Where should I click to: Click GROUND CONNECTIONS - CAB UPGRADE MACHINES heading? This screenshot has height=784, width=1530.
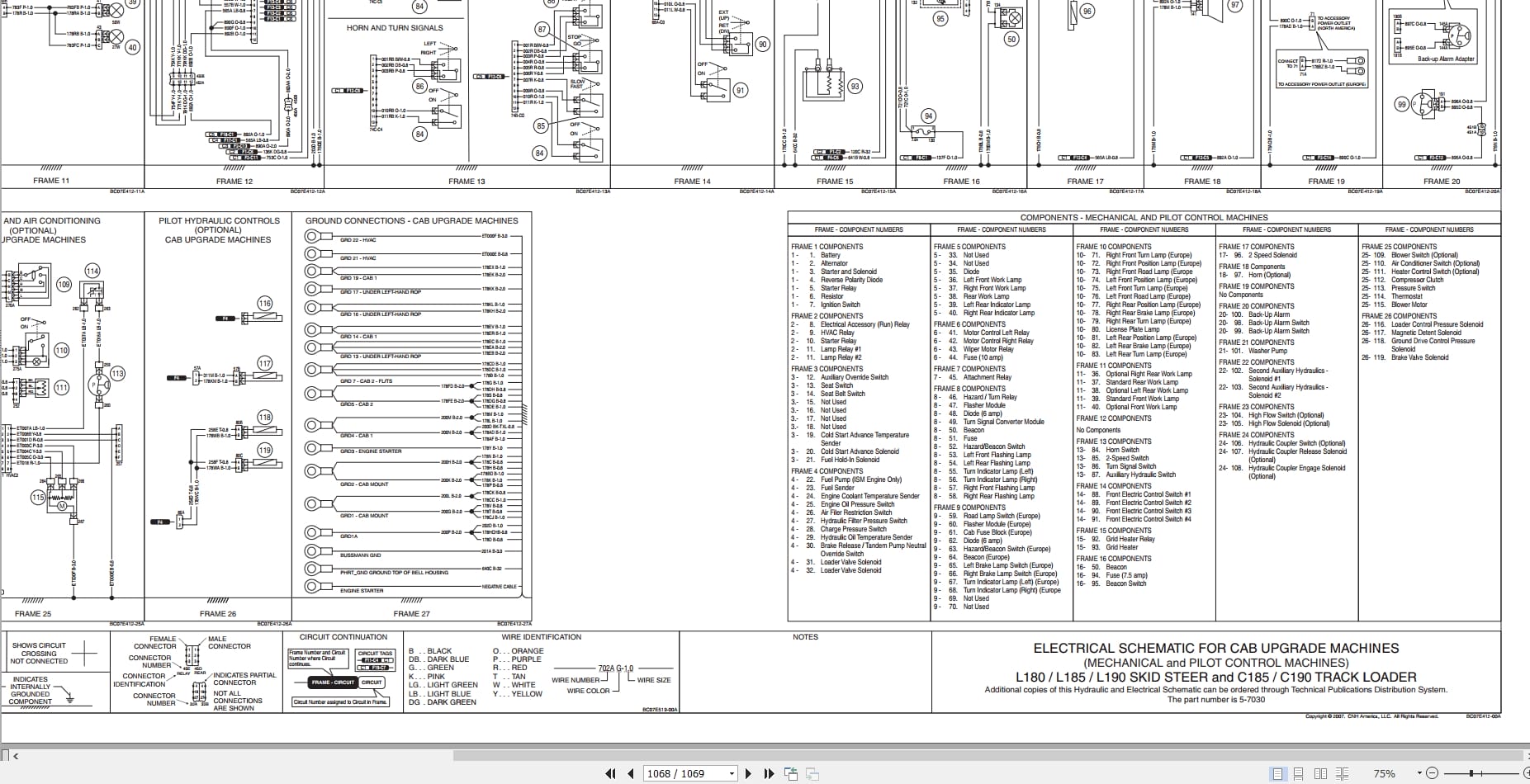point(412,220)
